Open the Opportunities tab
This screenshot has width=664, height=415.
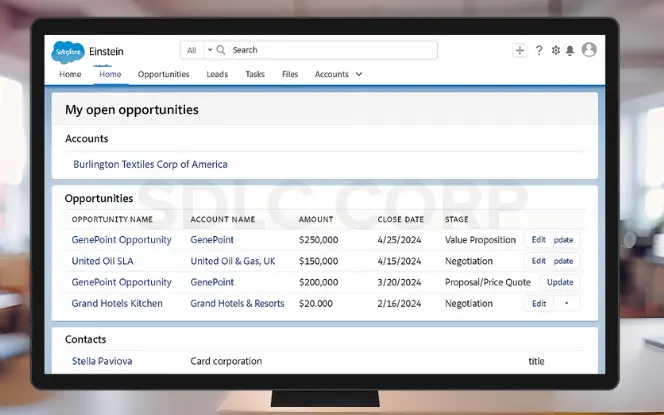click(x=163, y=74)
